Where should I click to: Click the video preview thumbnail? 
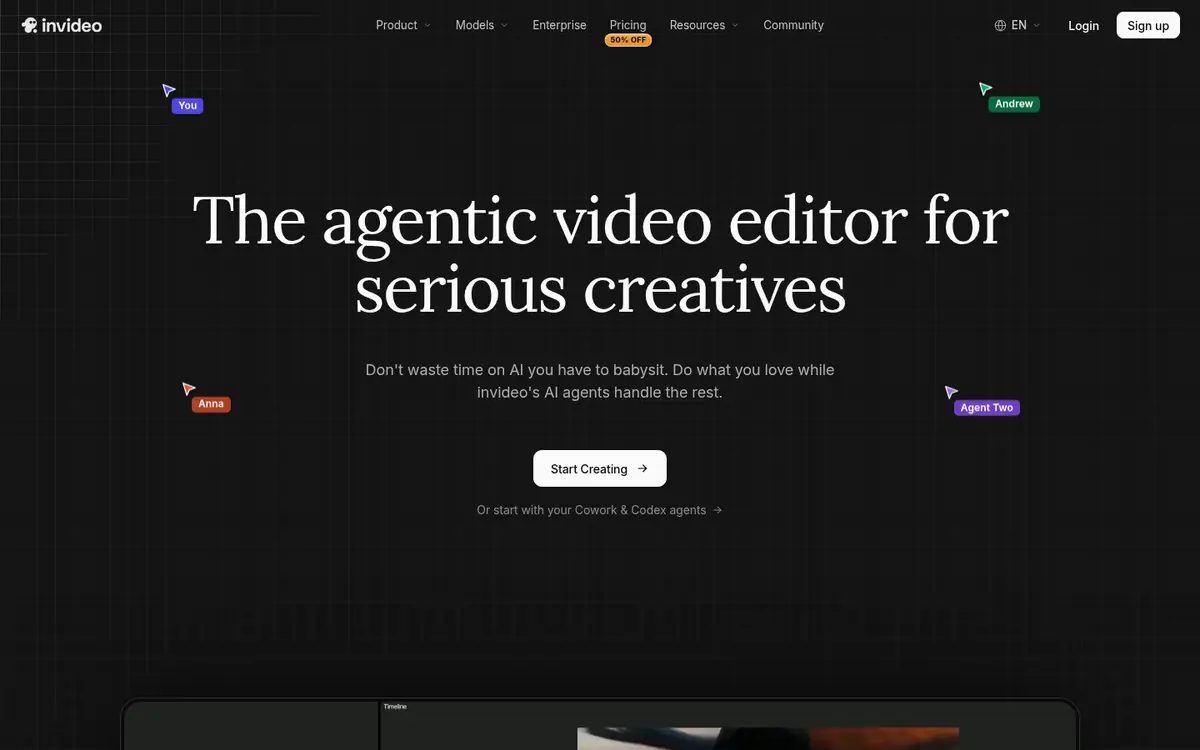768,738
